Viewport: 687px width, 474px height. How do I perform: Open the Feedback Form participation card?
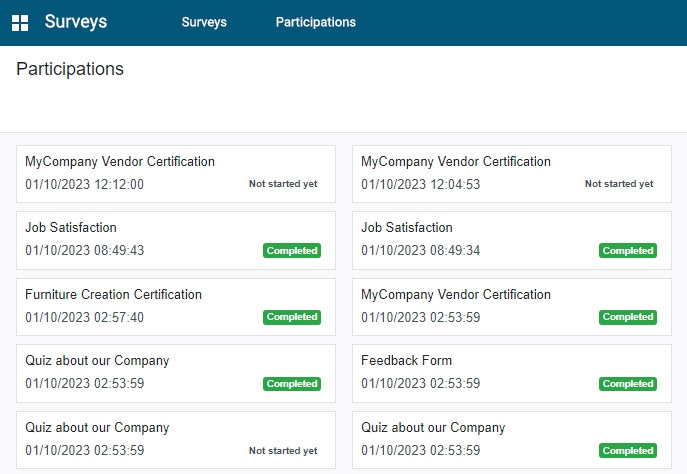[x=512, y=373]
